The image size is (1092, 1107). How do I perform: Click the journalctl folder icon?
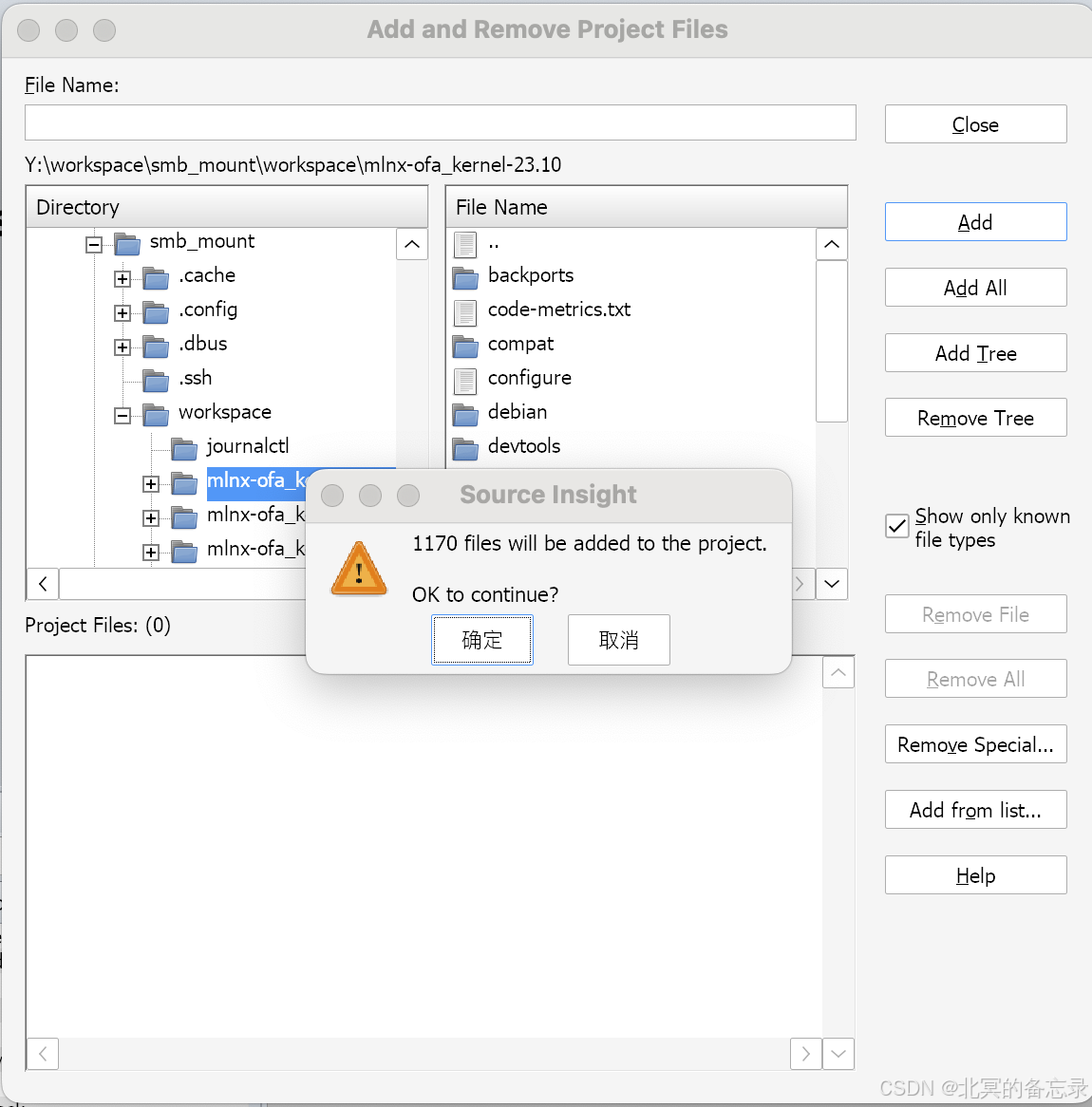tap(184, 449)
